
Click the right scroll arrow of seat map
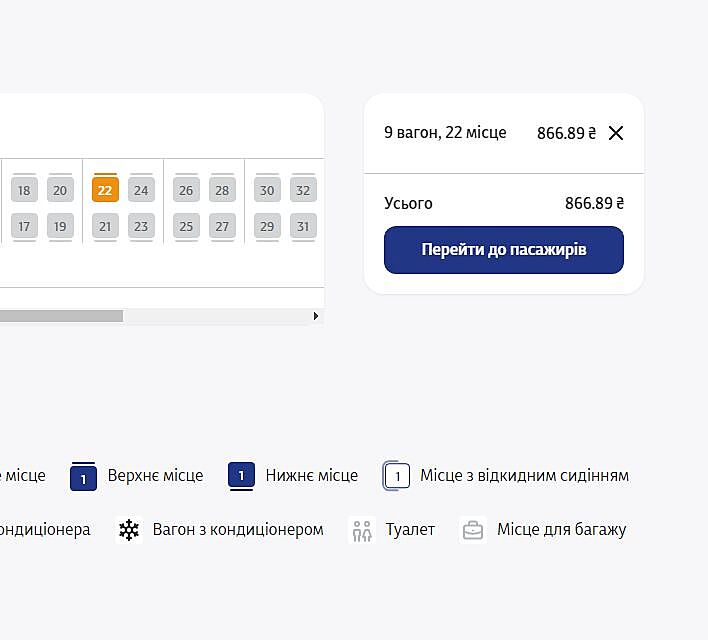point(316,316)
